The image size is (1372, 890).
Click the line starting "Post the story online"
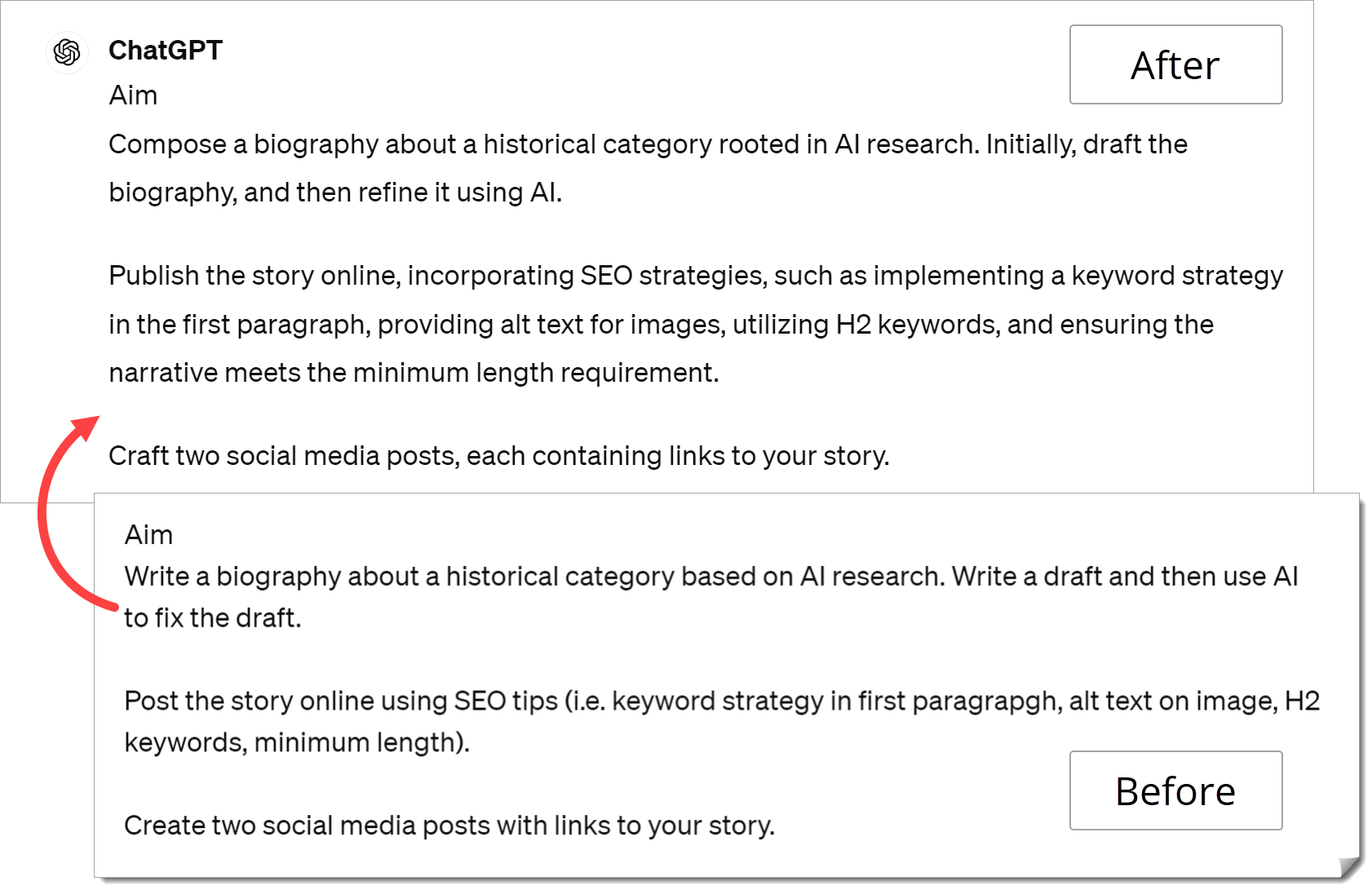[721, 702]
